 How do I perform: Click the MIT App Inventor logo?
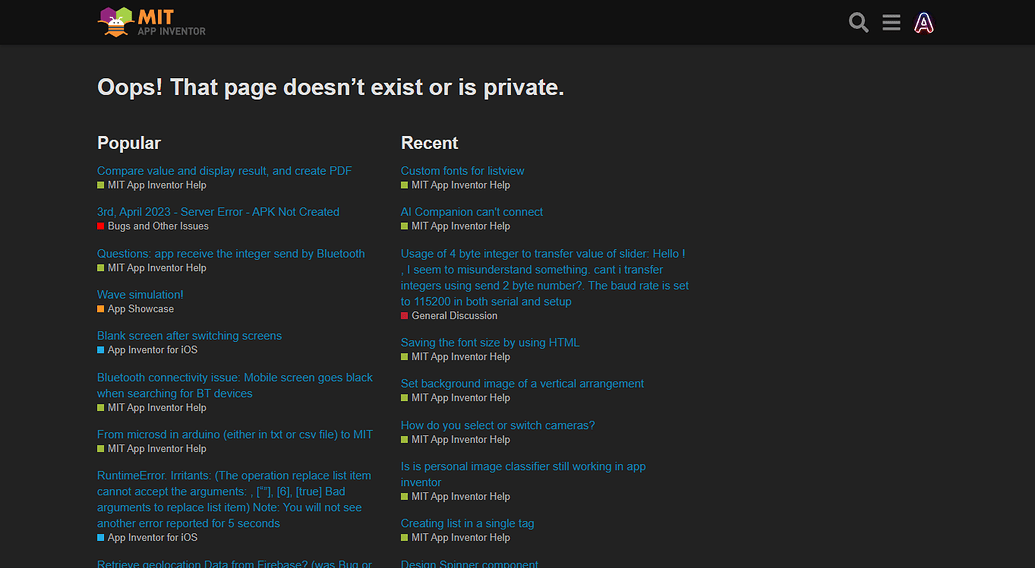pyautogui.click(x=152, y=22)
